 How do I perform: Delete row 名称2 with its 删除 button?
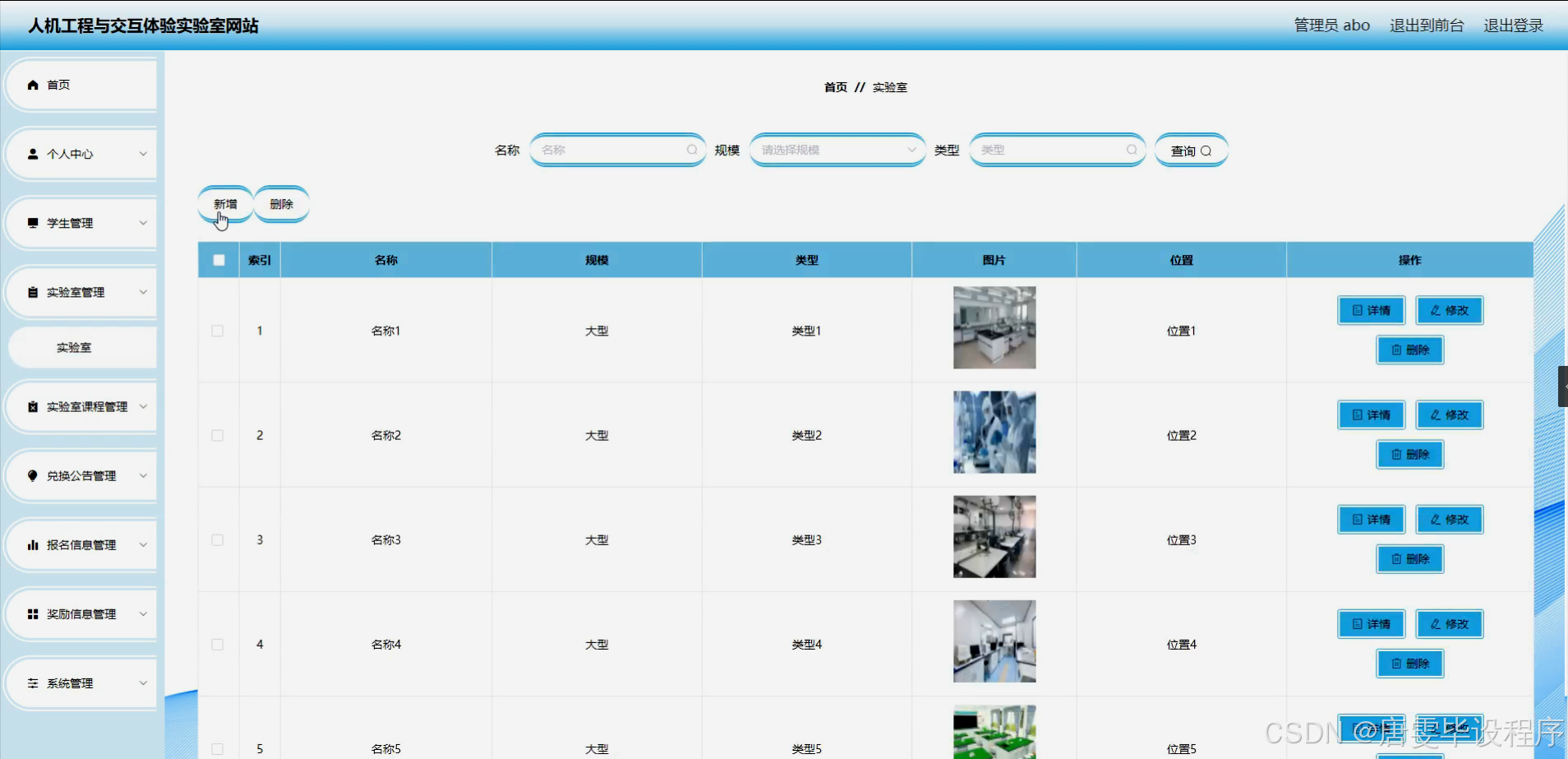point(1410,454)
